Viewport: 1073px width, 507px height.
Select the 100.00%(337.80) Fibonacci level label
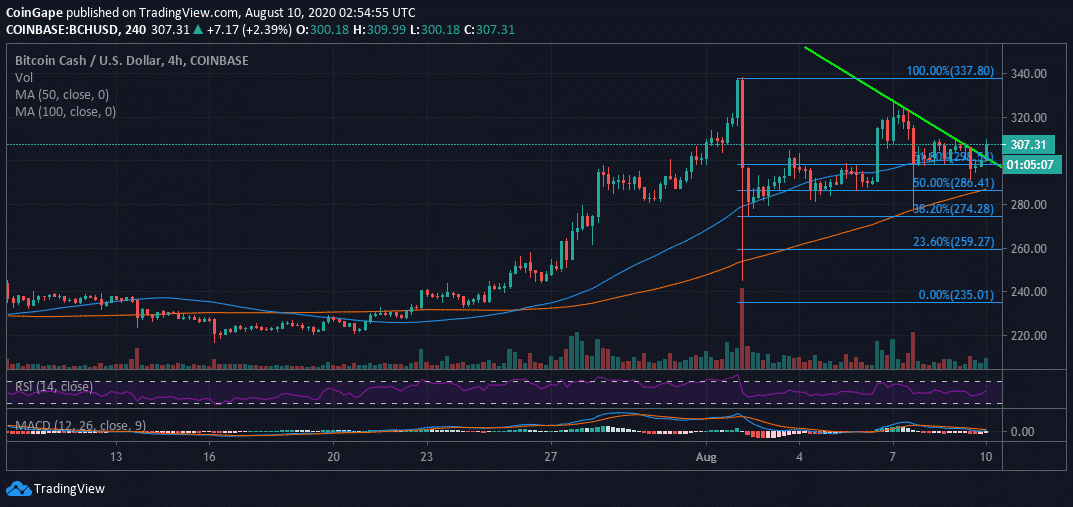[949, 72]
